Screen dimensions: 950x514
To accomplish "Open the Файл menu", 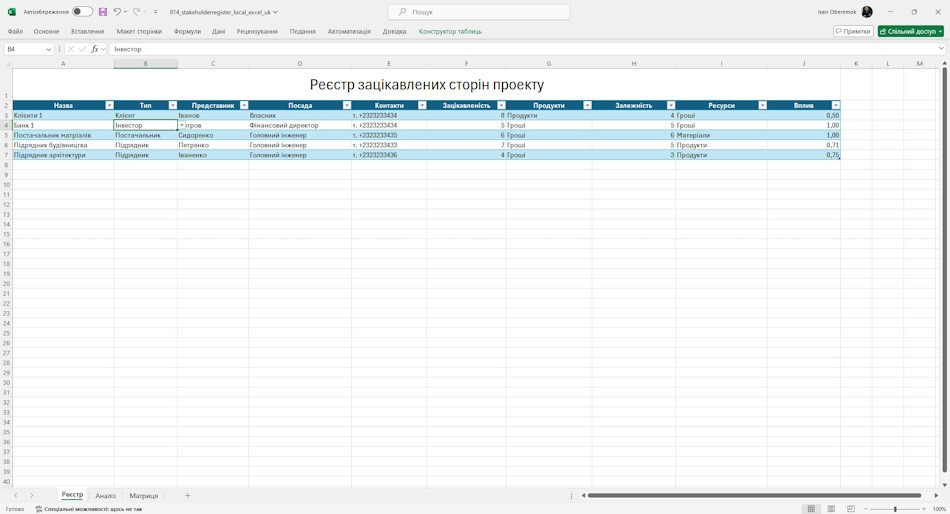I will coord(15,32).
